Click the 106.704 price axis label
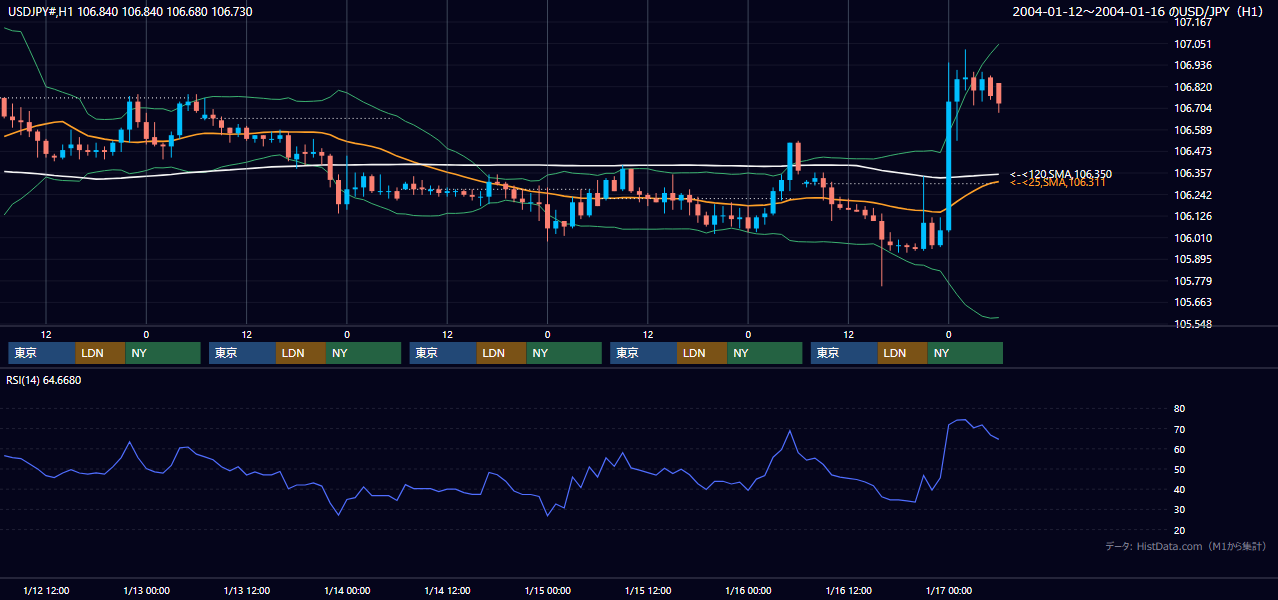Screen dimensions: 1278x600 tap(1193, 108)
